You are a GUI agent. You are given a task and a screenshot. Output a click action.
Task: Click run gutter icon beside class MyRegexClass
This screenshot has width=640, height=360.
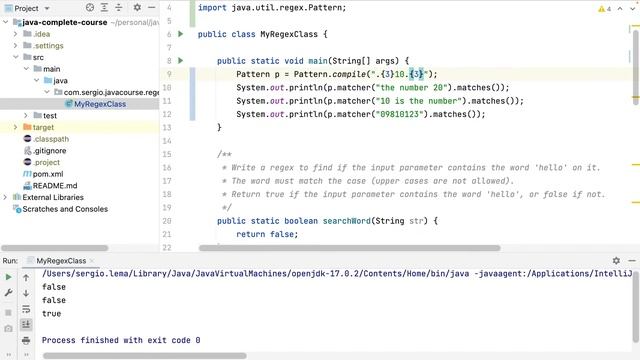tap(181, 34)
